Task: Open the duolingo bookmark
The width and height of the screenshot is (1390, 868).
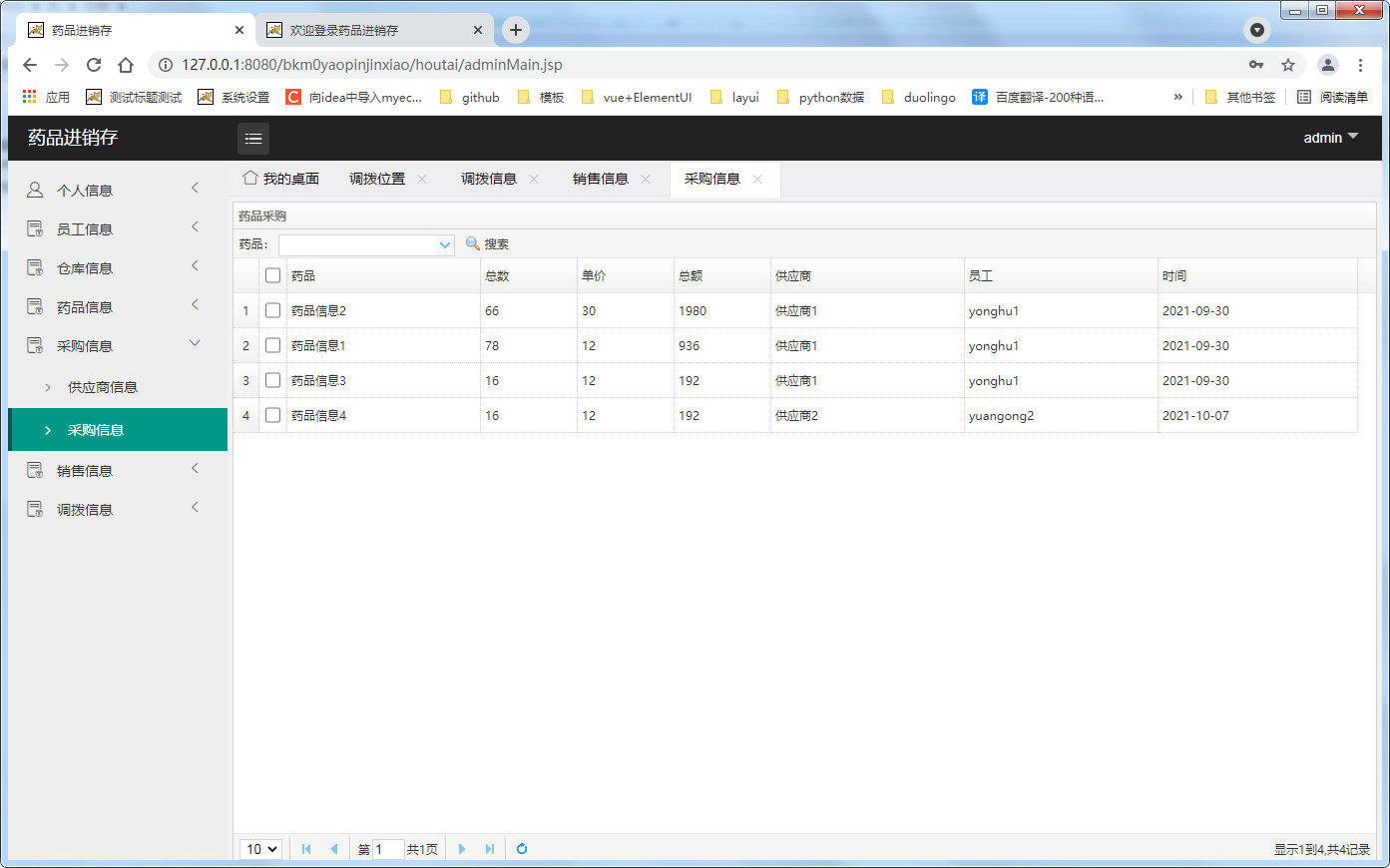Action: [x=919, y=97]
